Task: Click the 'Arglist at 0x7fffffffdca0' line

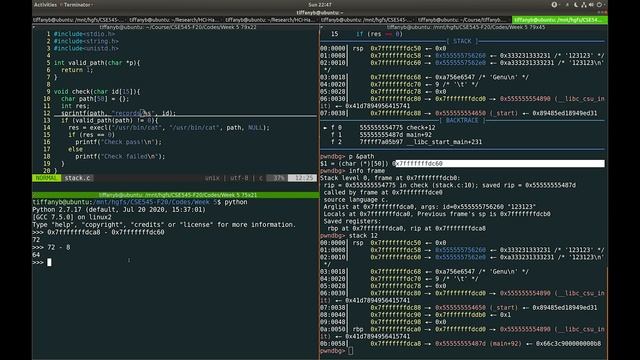Action: pos(430,207)
